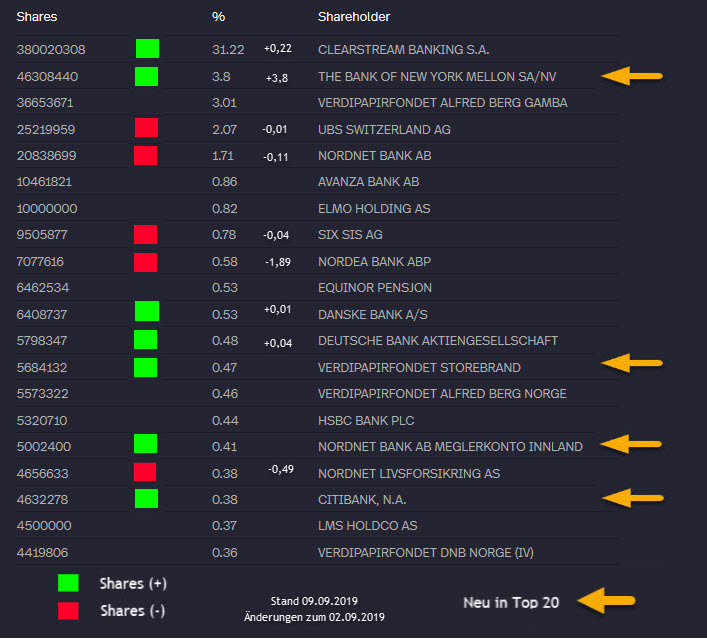Click red indicator next to 20838699 shares
This screenshot has width=707, height=639.
pyautogui.click(x=146, y=155)
